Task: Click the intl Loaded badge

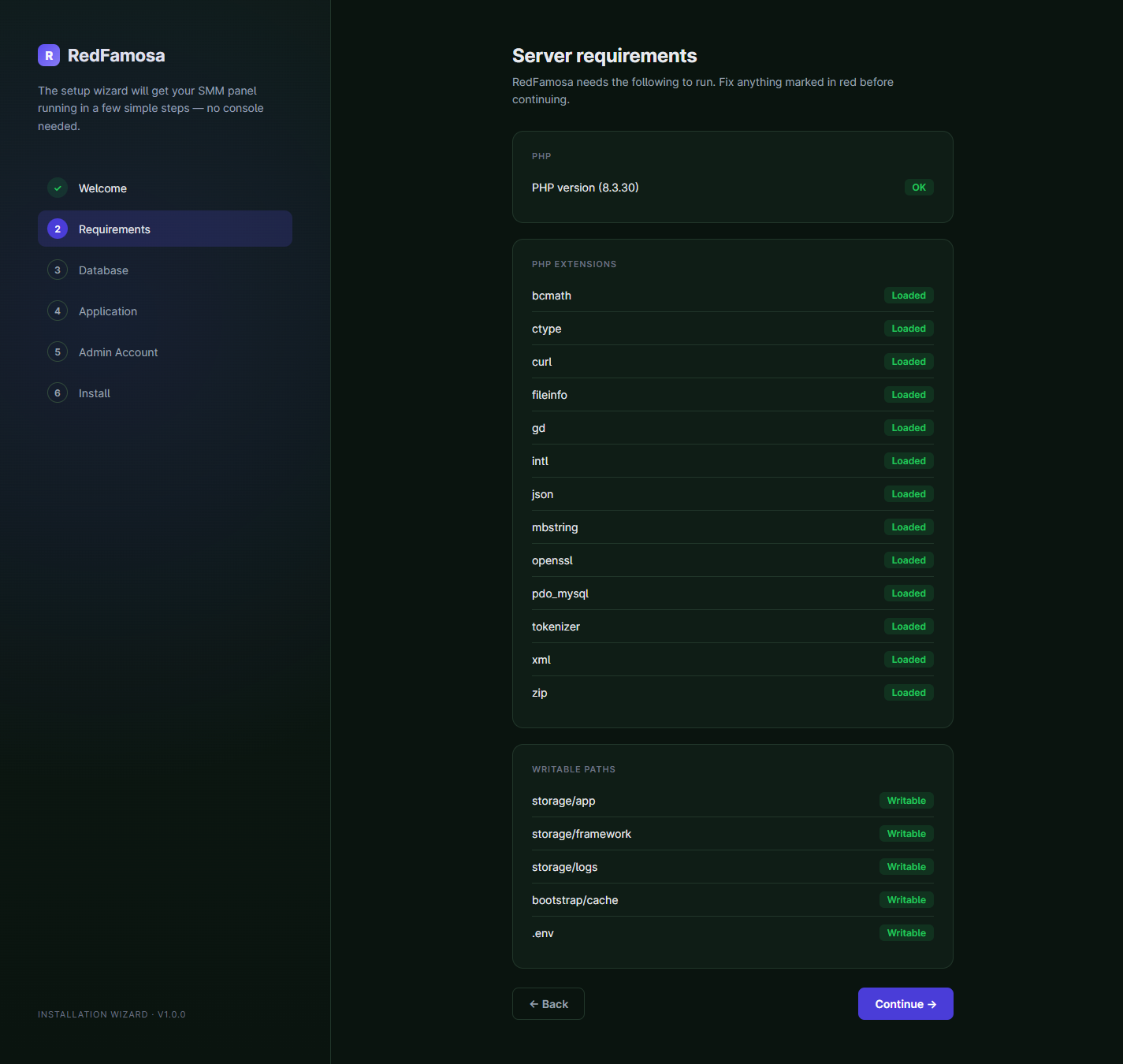Action: tap(909, 461)
